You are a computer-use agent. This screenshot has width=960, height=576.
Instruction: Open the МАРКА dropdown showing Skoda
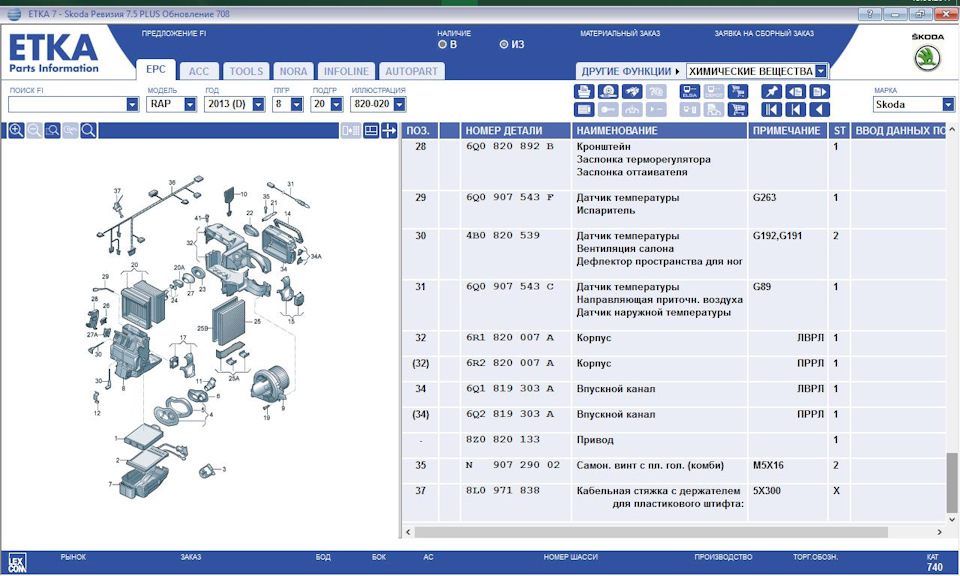tap(948, 105)
